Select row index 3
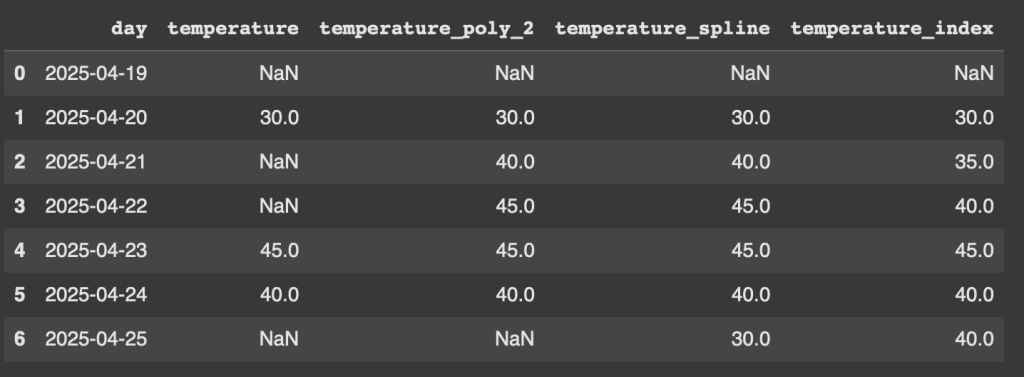 [20, 206]
